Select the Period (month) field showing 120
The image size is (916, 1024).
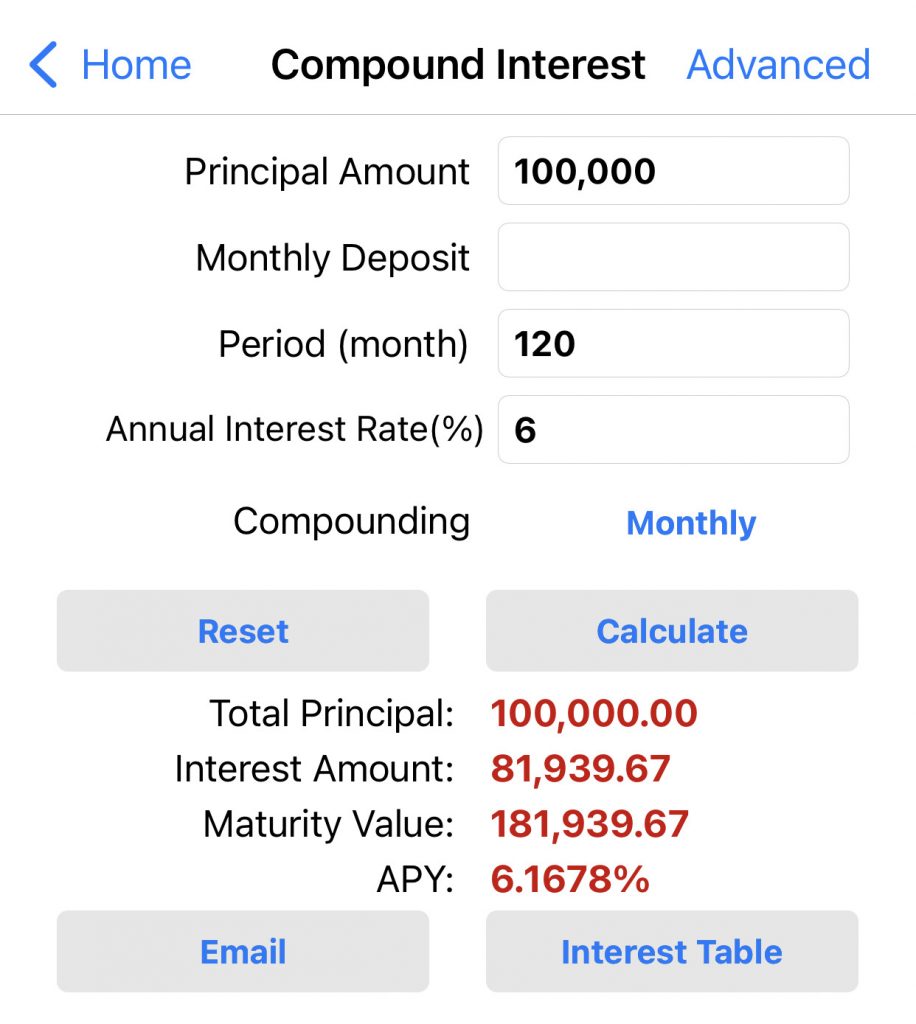(x=673, y=343)
